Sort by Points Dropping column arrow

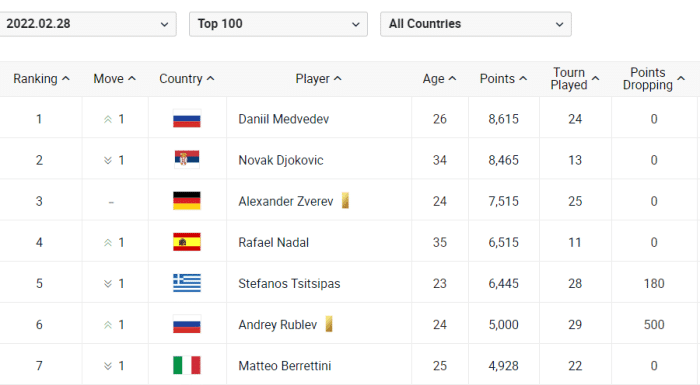(x=681, y=79)
